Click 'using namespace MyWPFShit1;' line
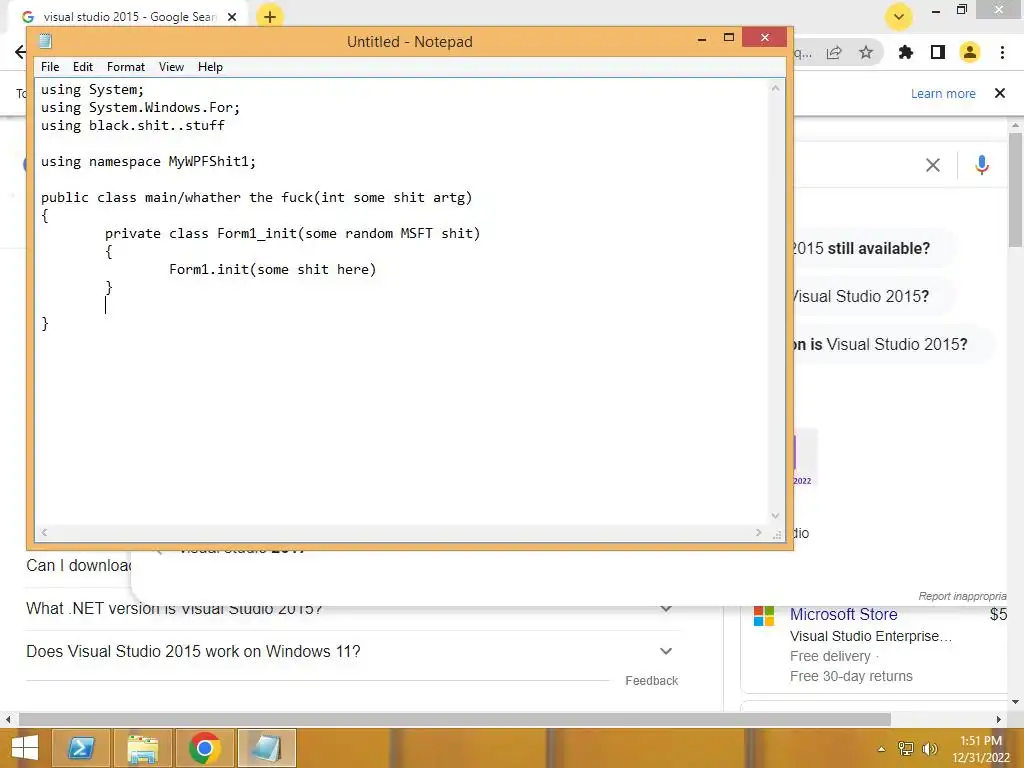Image resolution: width=1024 pixels, height=768 pixels. tap(148, 161)
